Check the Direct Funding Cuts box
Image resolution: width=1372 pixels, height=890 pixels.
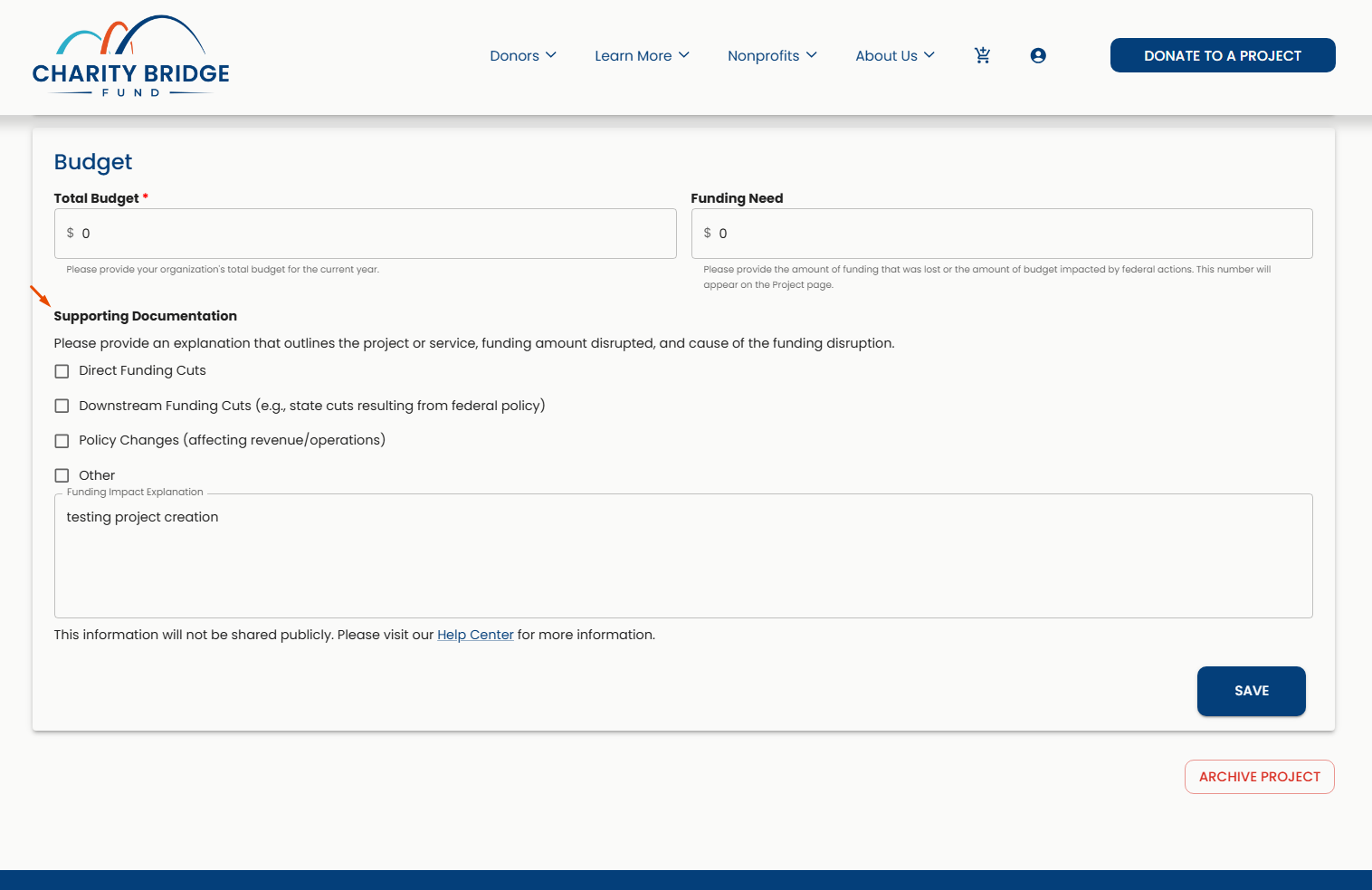[x=62, y=371]
